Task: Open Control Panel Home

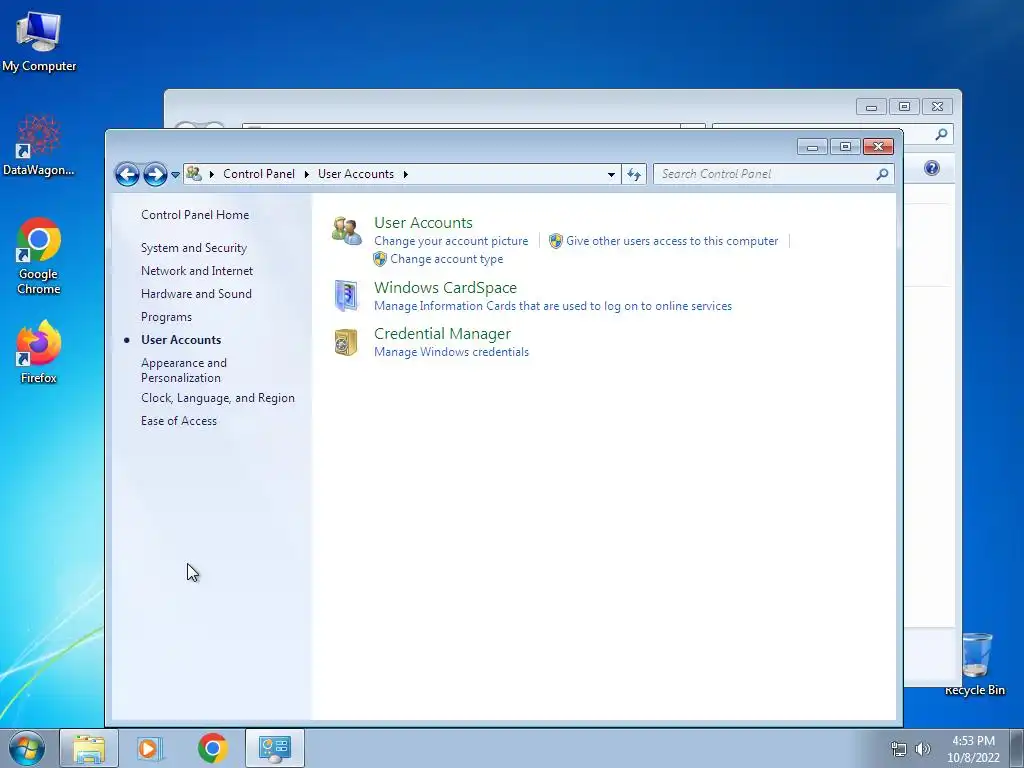Action: (x=195, y=215)
